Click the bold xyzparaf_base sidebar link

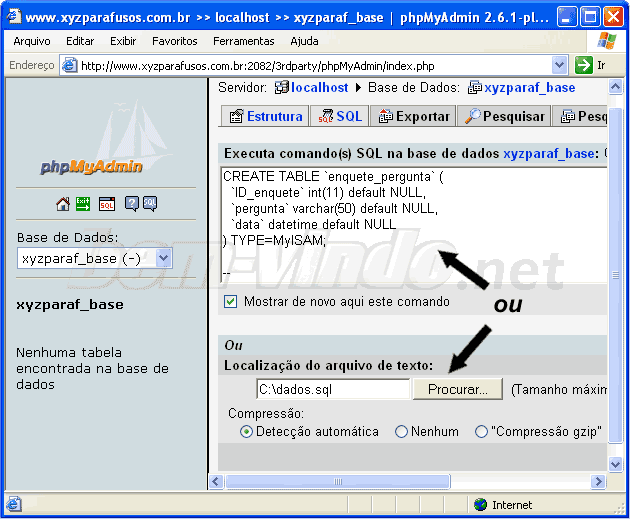(x=70, y=304)
